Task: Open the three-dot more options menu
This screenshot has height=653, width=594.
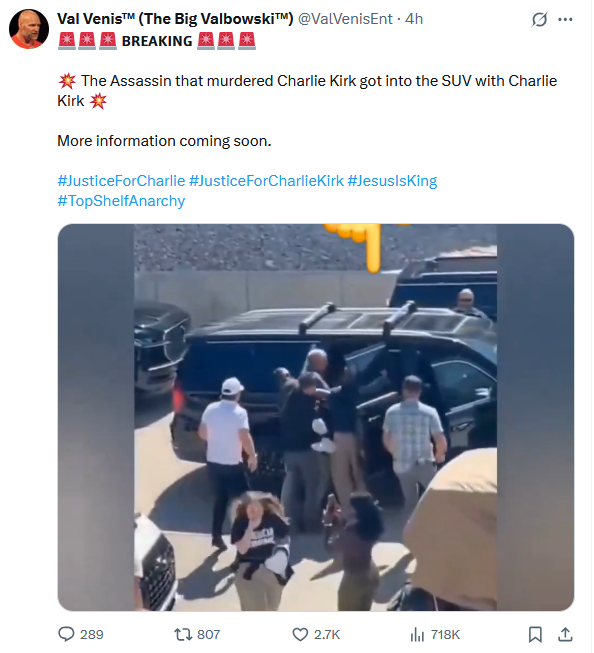Action: click(565, 19)
